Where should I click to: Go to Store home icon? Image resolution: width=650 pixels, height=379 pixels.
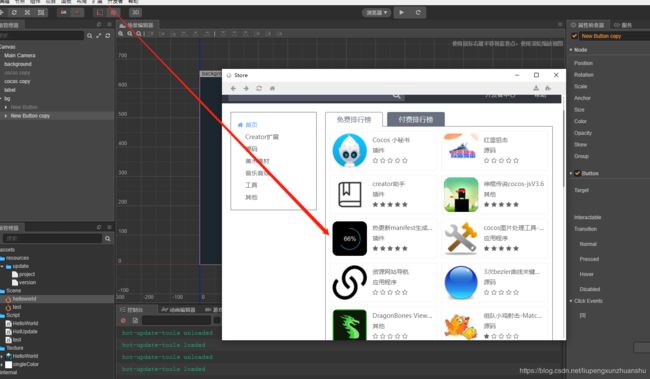point(272,88)
